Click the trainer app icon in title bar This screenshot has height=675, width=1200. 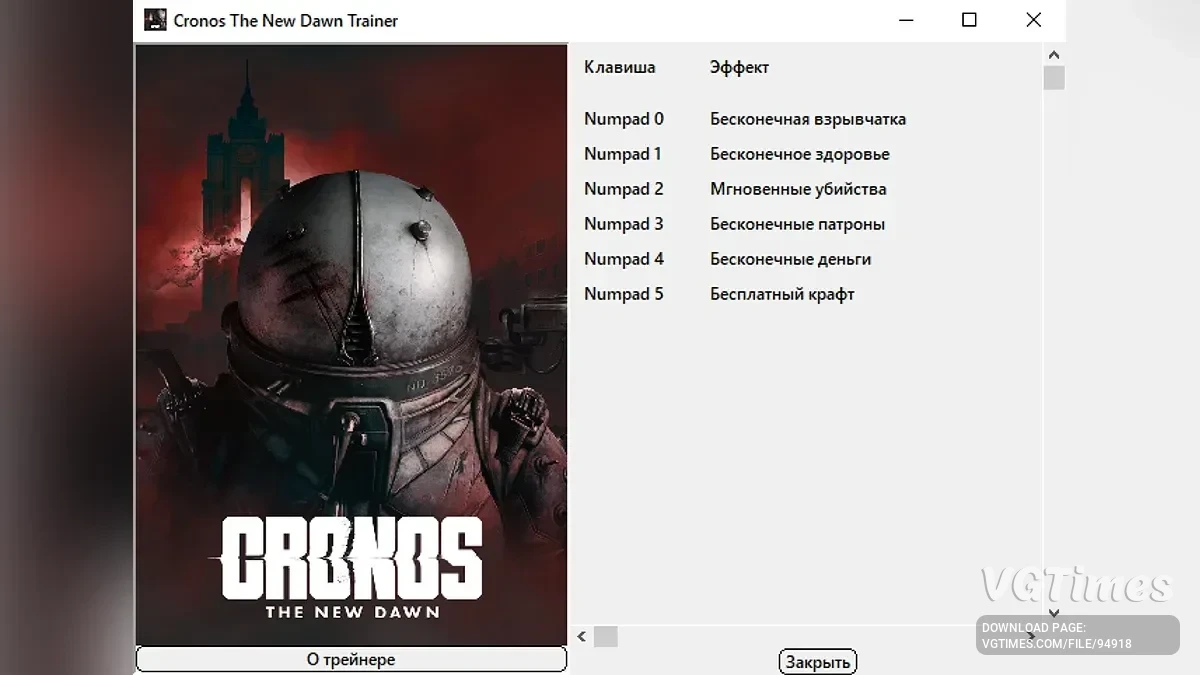point(155,20)
